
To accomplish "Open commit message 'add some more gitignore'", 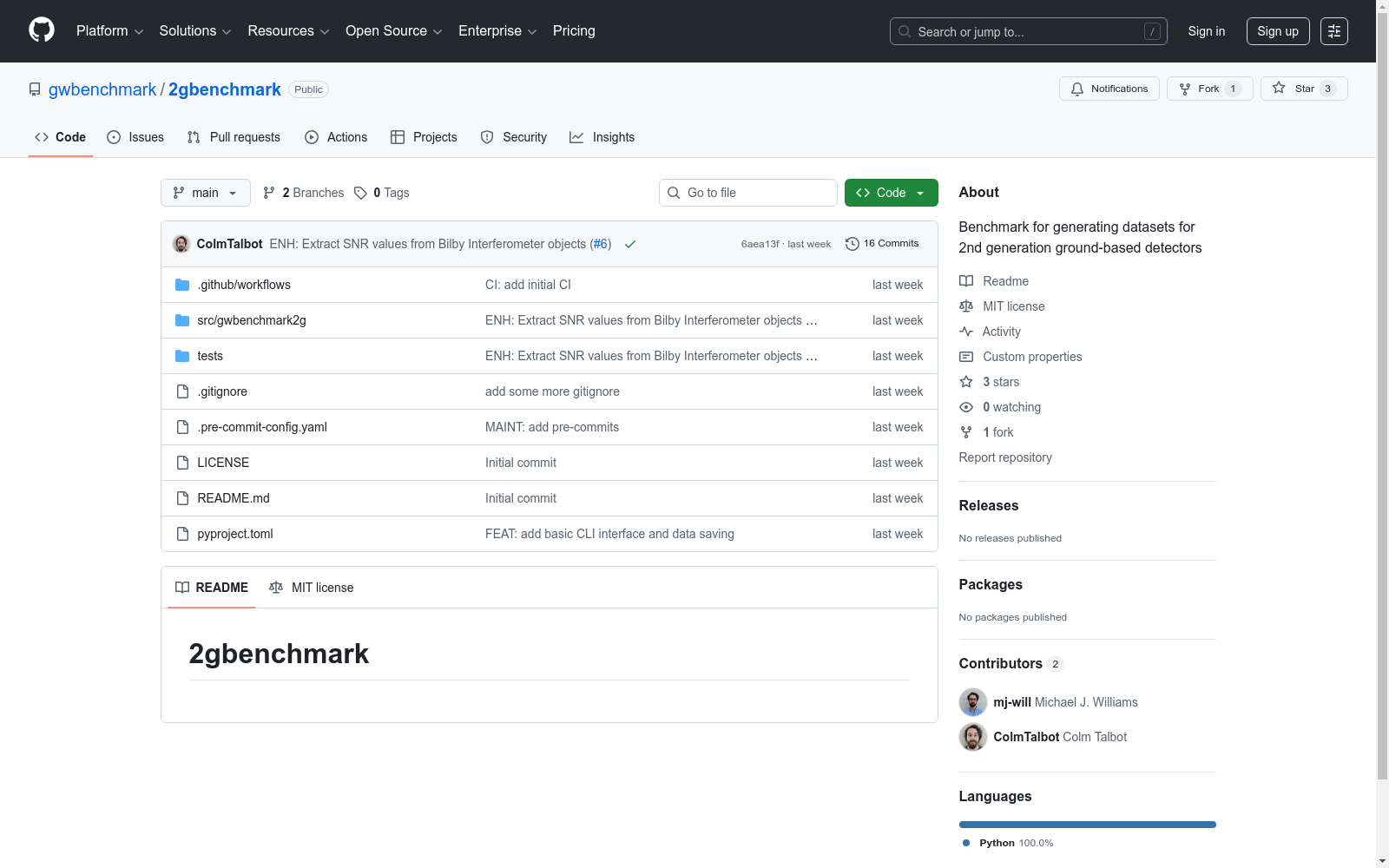I will point(552,391).
